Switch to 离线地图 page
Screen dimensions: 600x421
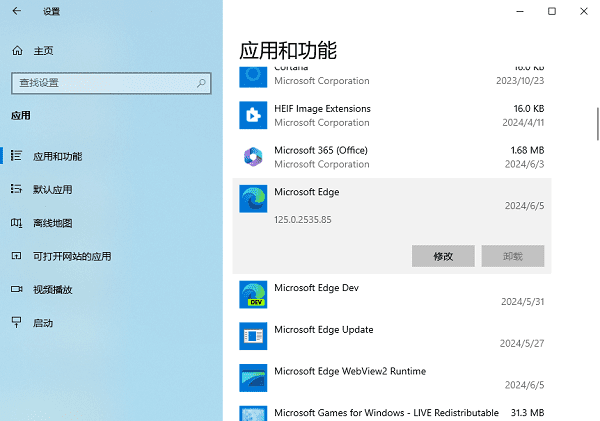[52, 223]
